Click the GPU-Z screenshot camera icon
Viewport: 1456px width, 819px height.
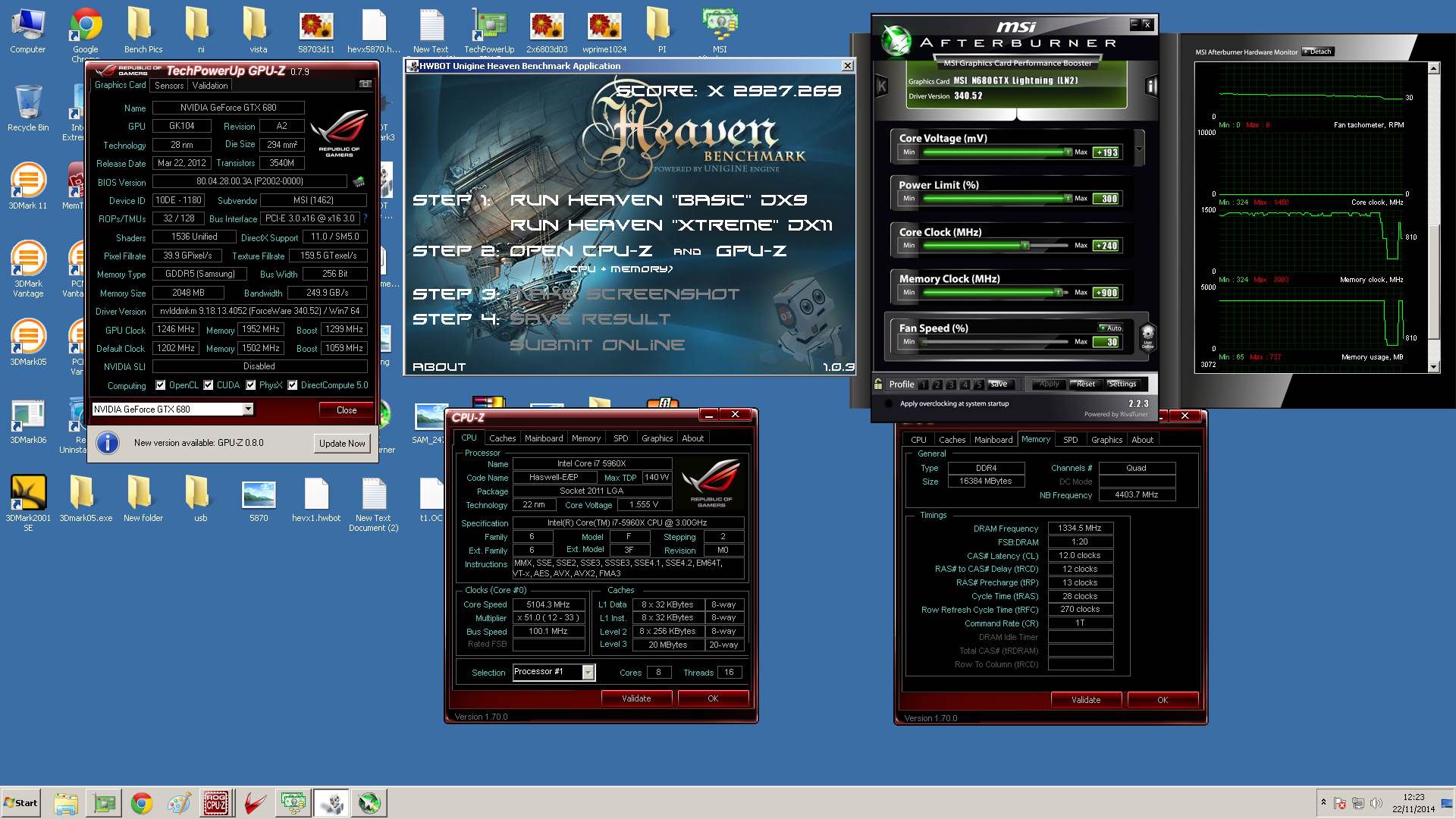[365, 84]
